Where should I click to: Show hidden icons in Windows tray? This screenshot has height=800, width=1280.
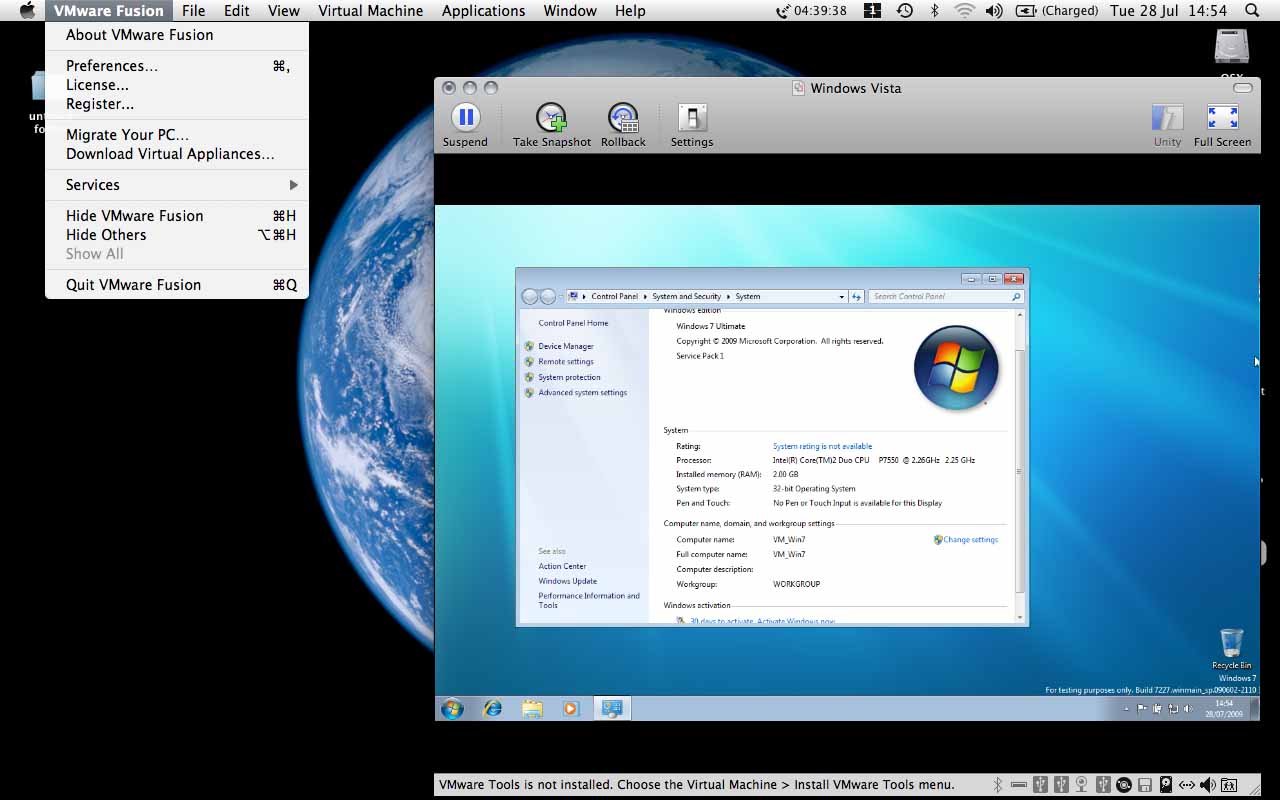click(1126, 709)
